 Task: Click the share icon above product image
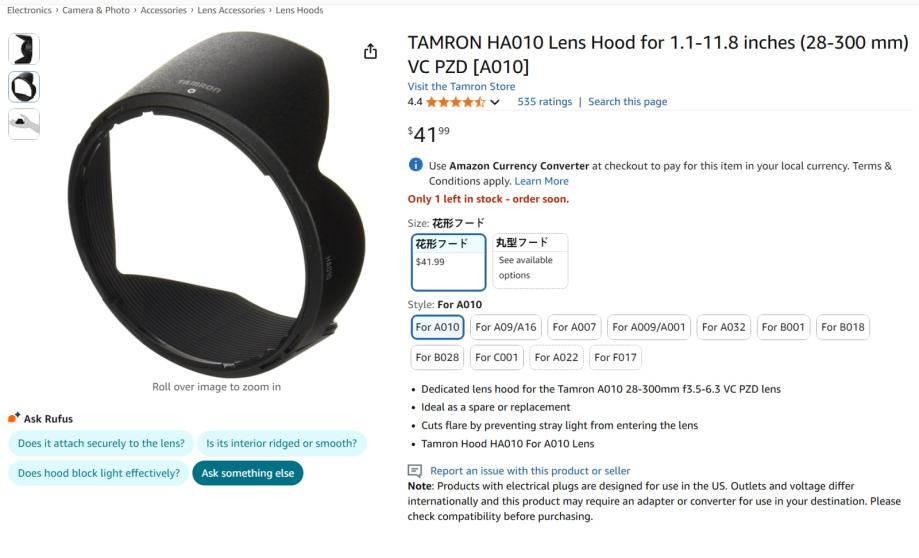tap(370, 52)
